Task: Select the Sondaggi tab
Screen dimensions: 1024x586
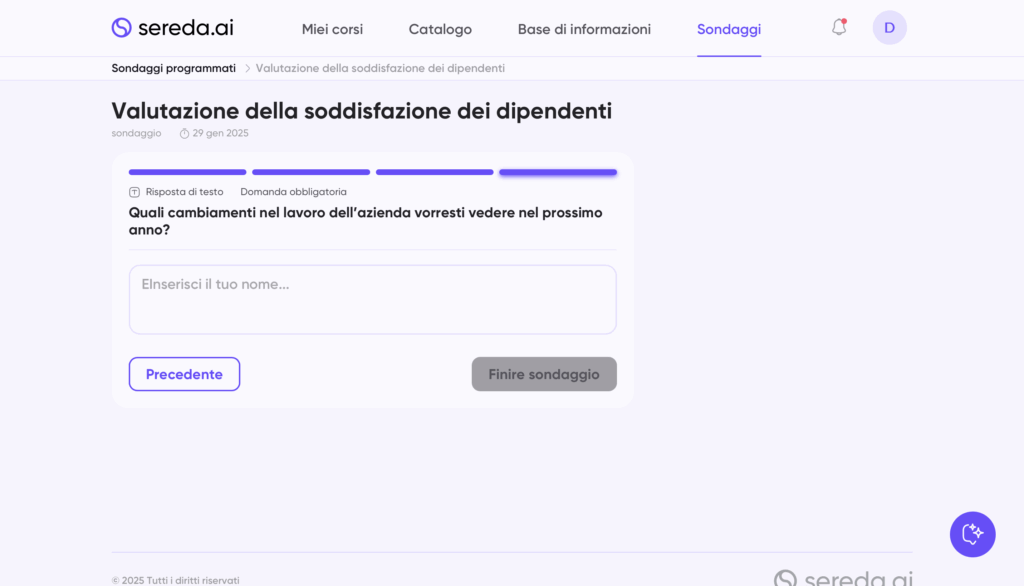Action: tap(729, 29)
